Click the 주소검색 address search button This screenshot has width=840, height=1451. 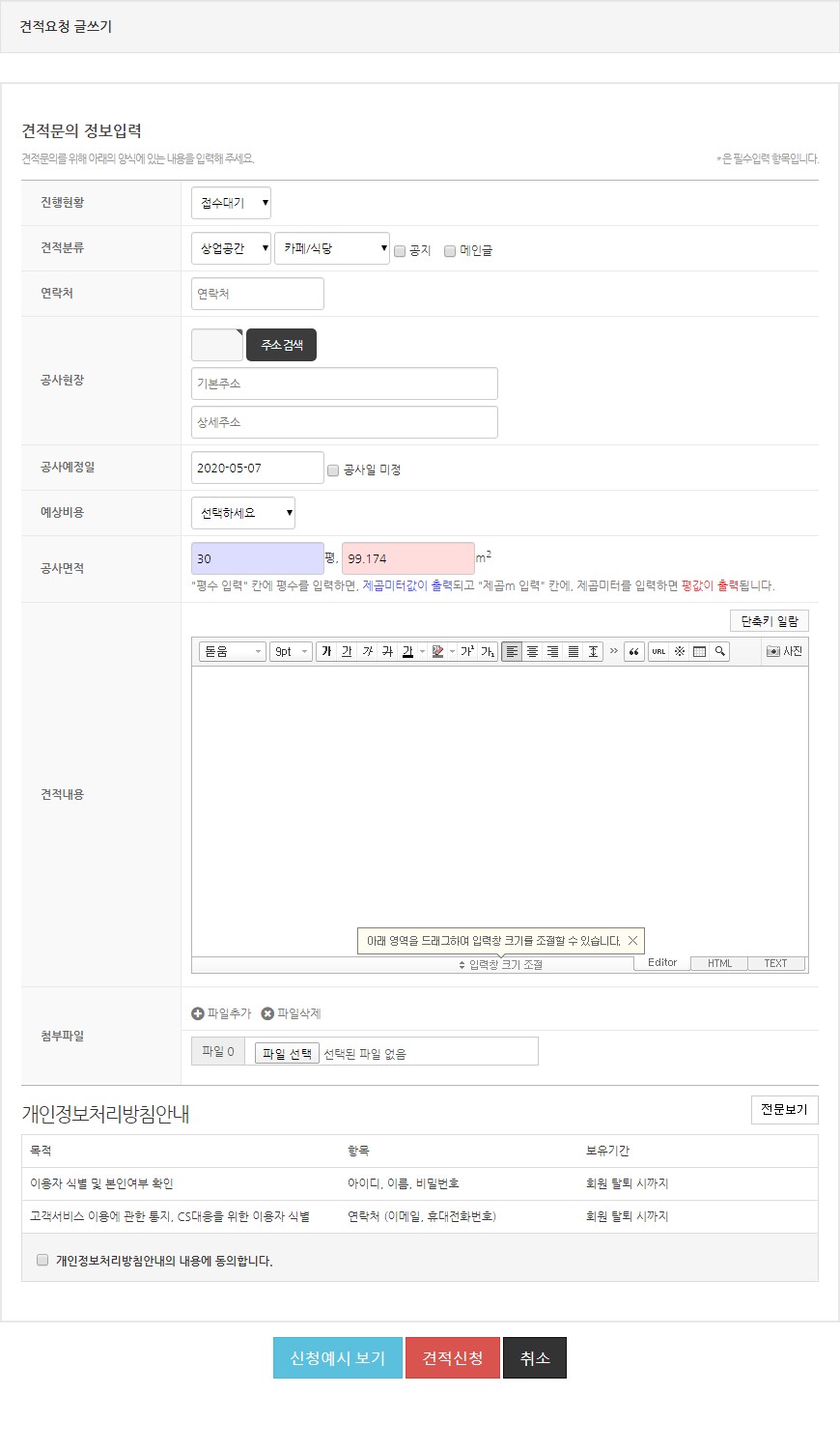coord(281,345)
